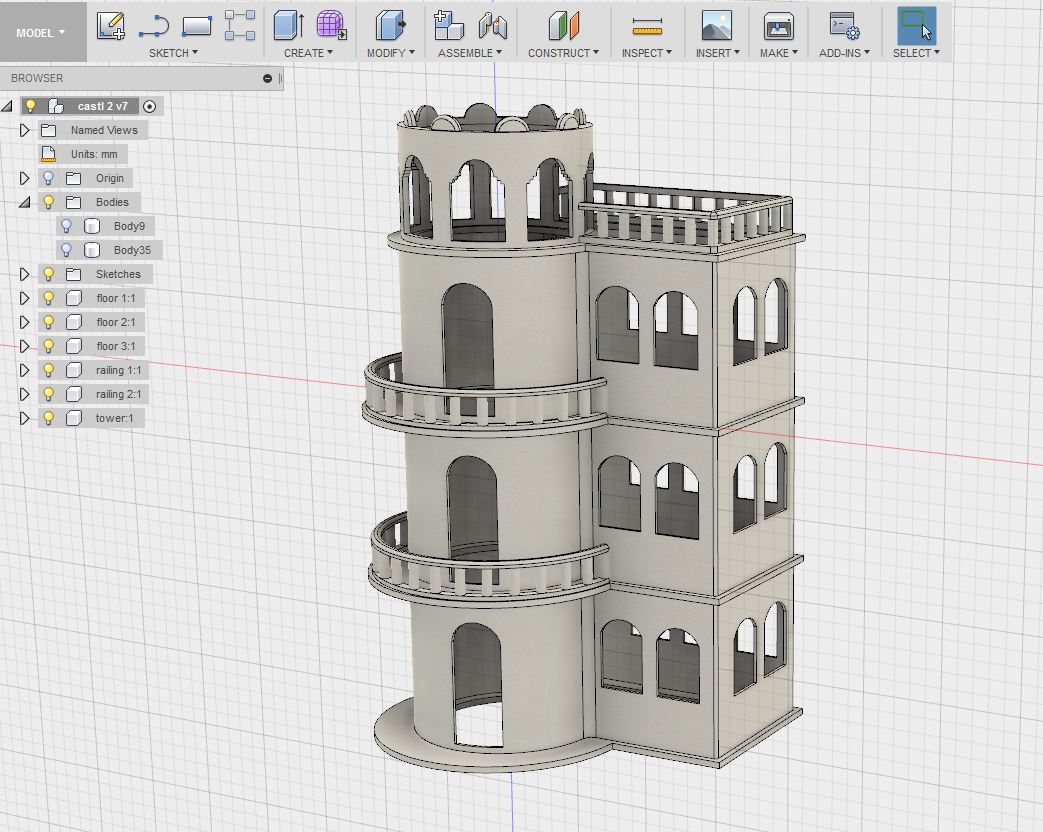Collapse the castl 2 v7 root node
The height and width of the screenshot is (832, 1043).
pyautogui.click(x=7, y=106)
